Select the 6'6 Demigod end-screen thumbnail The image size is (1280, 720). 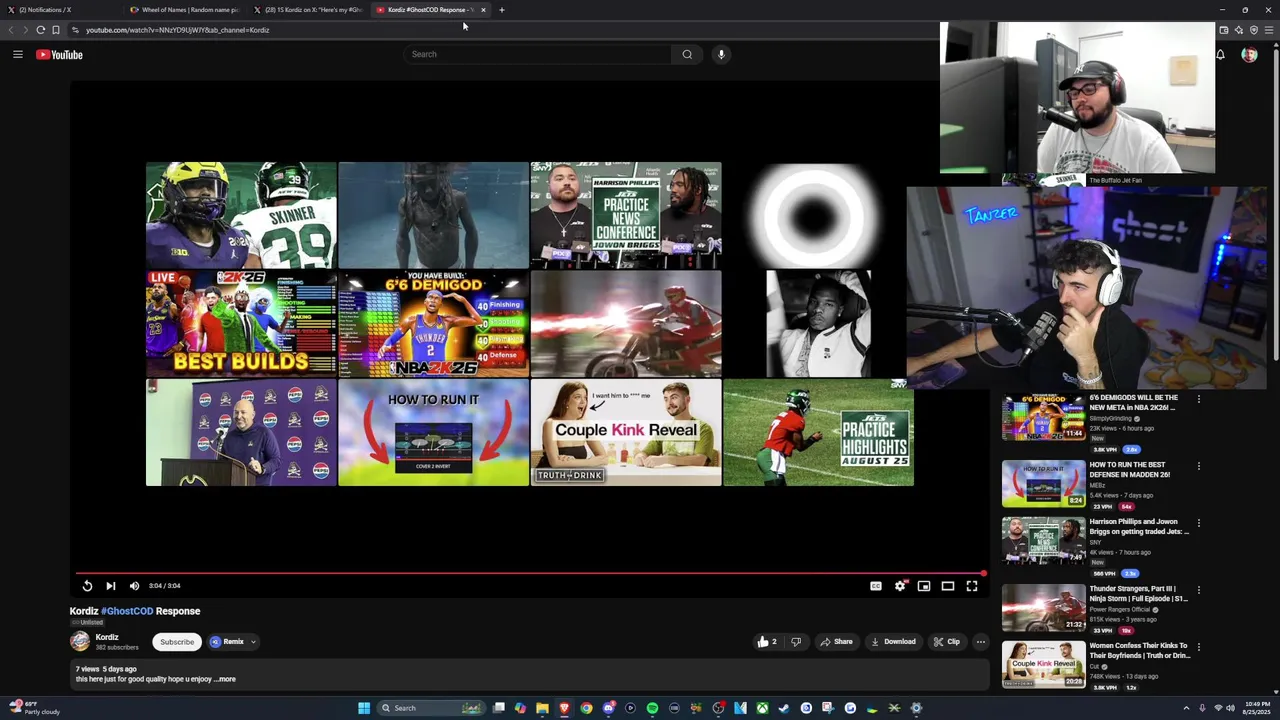click(433, 324)
